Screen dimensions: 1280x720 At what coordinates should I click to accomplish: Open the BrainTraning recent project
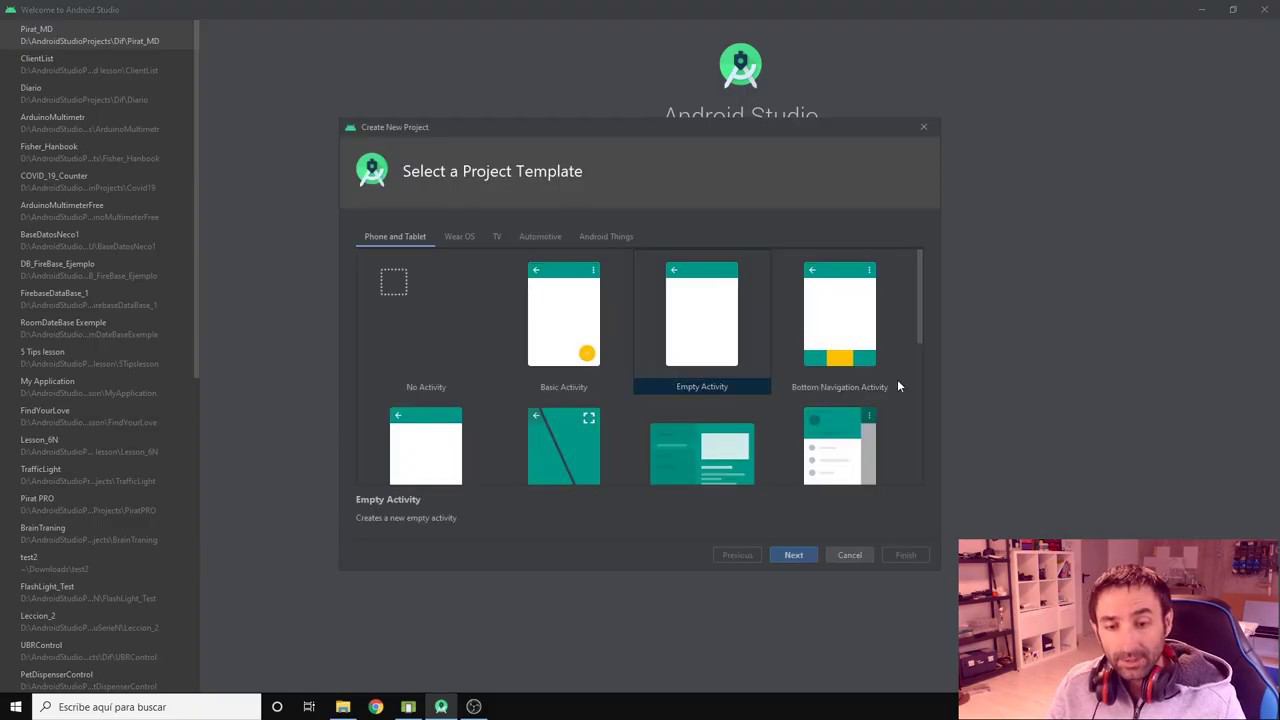click(x=97, y=533)
